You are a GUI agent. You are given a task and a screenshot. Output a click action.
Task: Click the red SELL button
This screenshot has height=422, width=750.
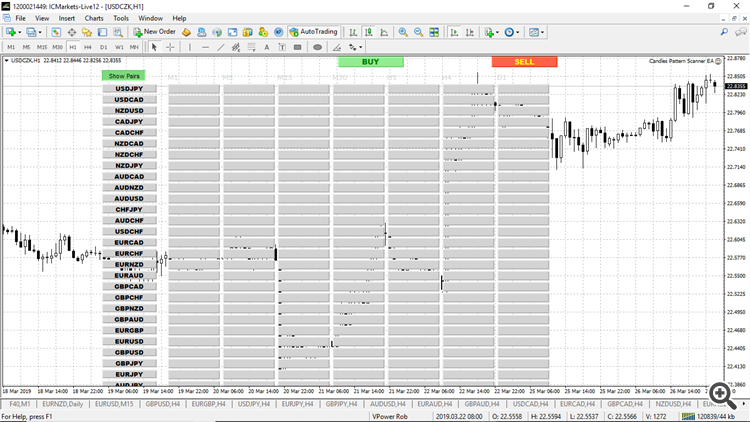point(524,62)
